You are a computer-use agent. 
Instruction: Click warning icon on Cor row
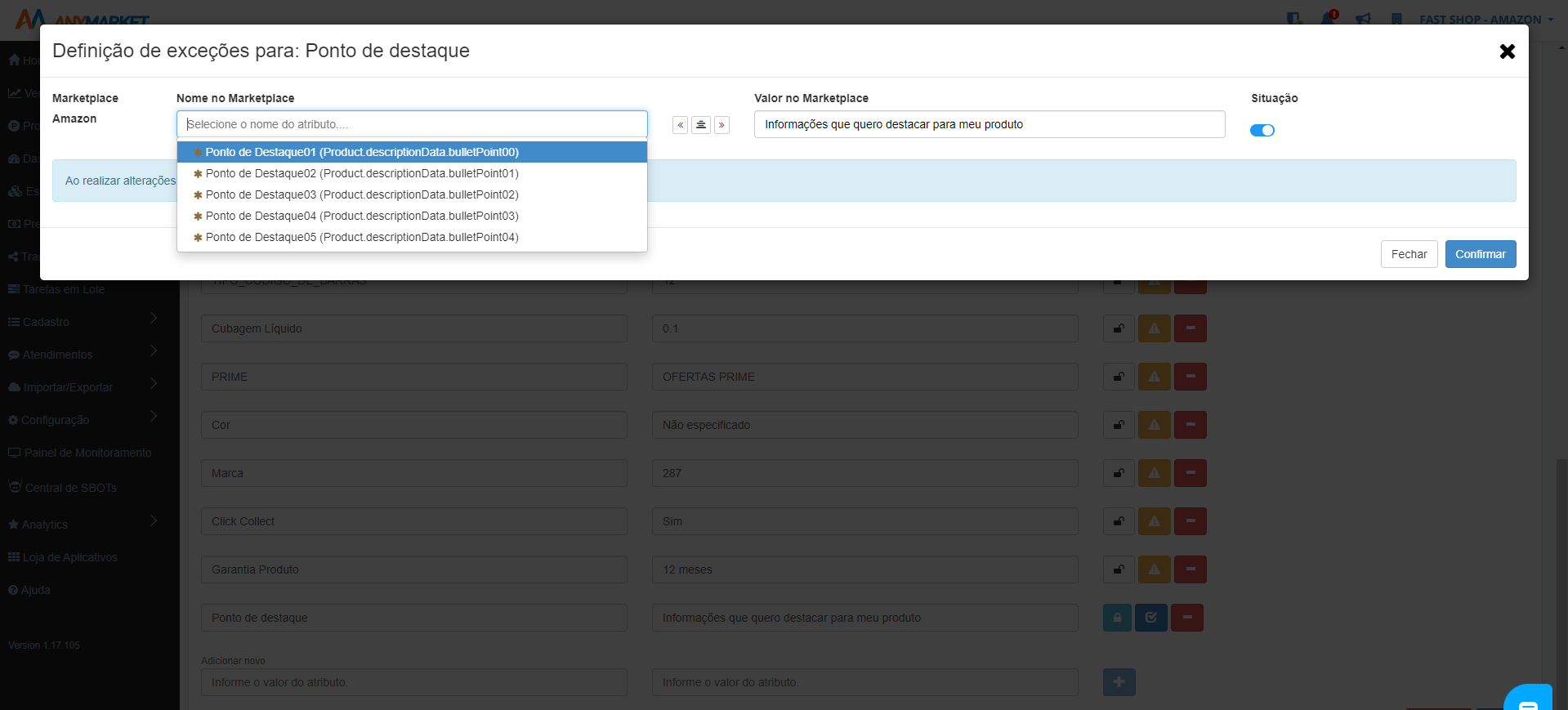click(1155, 425)
